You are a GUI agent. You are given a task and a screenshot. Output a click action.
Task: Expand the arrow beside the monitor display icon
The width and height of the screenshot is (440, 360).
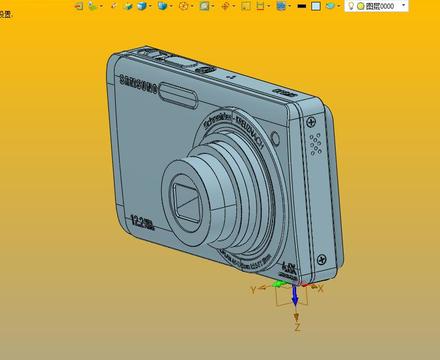click(x=289, y=6)
